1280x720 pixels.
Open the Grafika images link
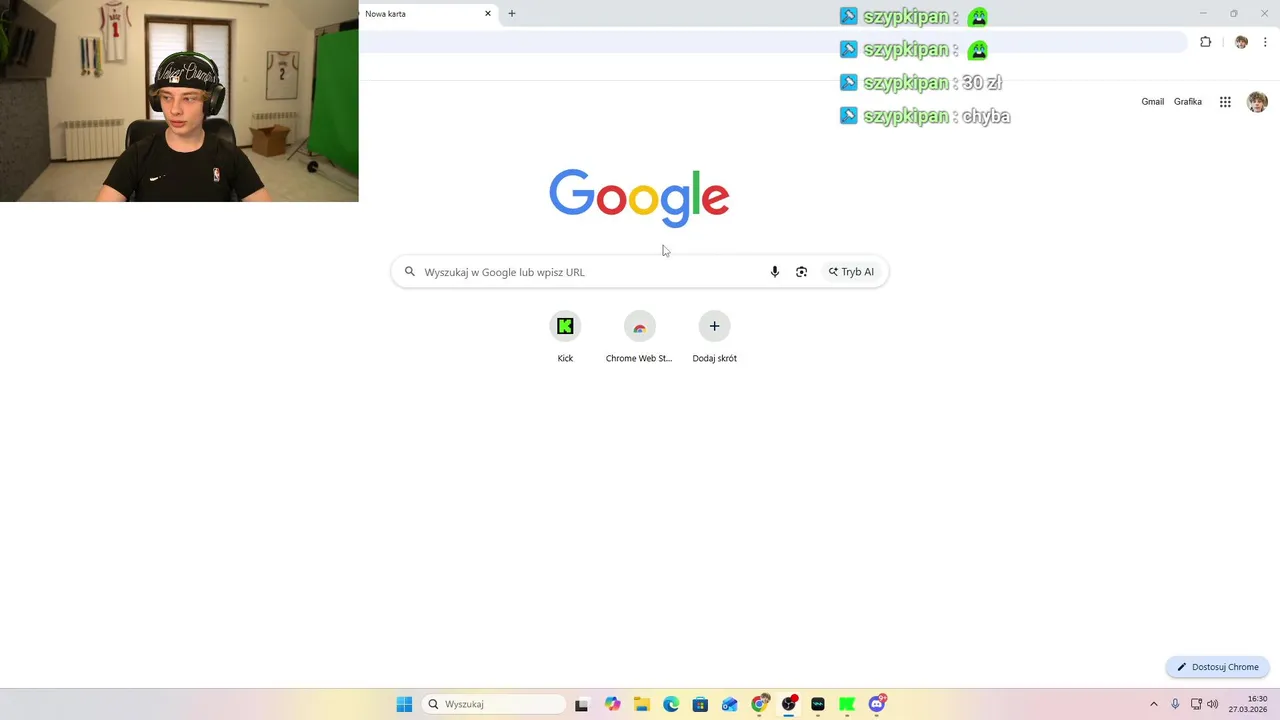point(1188,102)
